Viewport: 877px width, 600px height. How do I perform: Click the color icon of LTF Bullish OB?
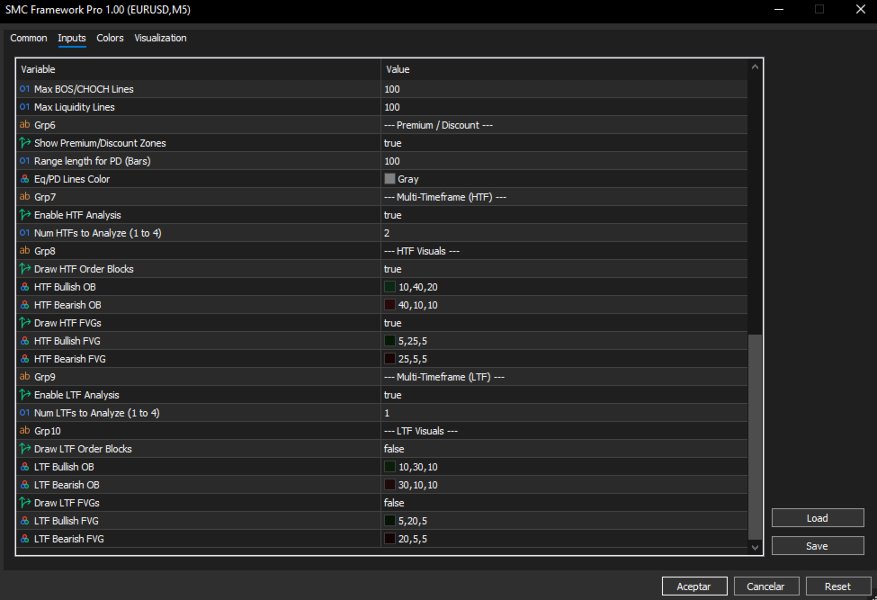[x=25, y=467]
